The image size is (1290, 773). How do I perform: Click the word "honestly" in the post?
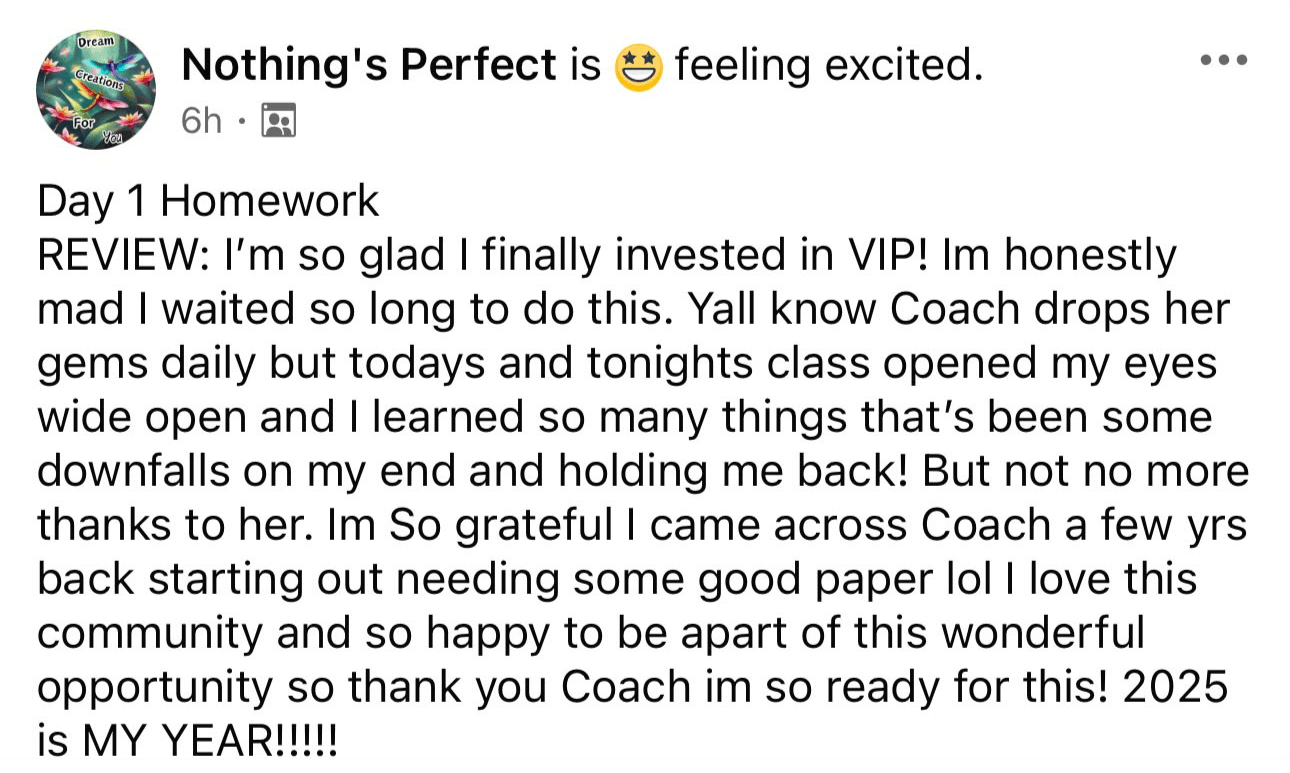click(x=1092, y=258)
